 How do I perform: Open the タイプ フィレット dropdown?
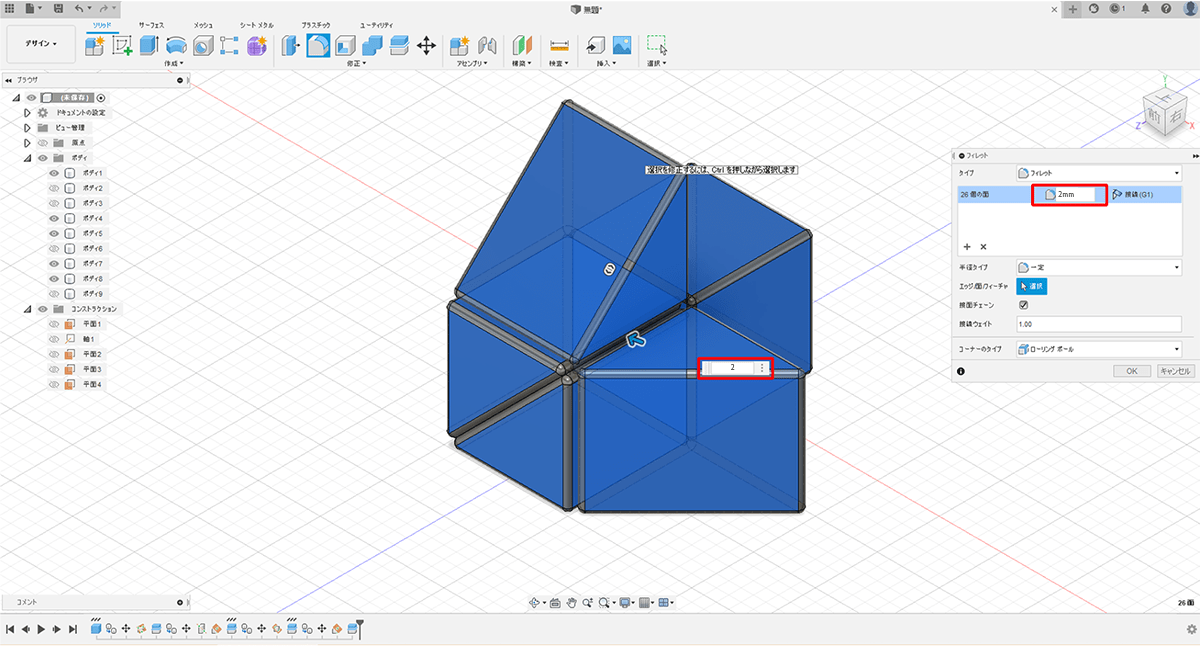tap(1097, 172)
